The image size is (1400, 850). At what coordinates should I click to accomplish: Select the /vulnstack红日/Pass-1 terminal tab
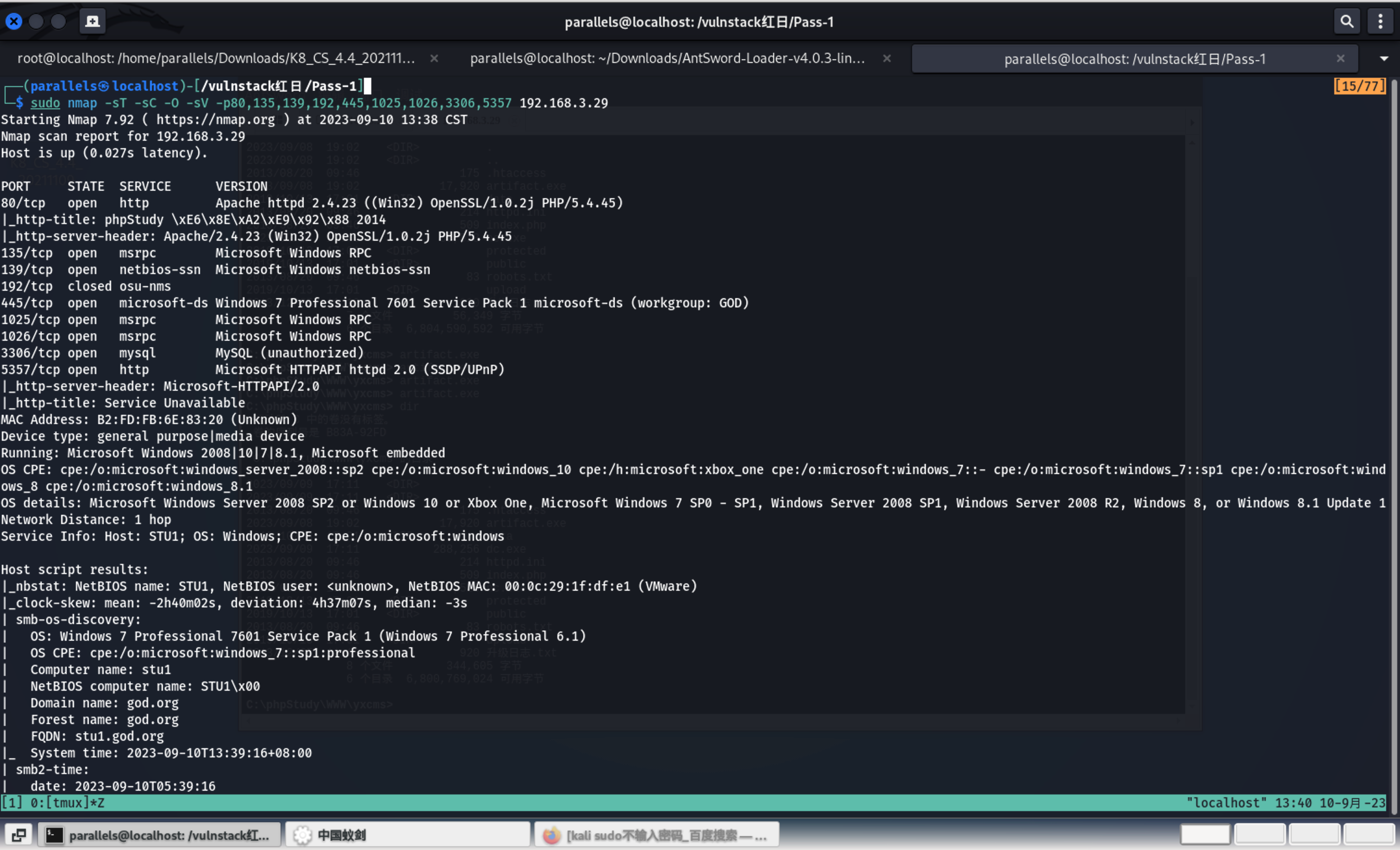coord(1135,59)
